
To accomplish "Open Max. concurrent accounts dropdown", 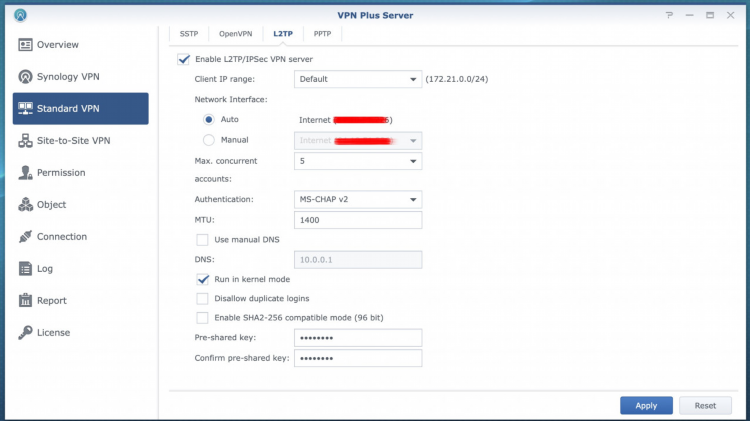I will [x=358, y=161].
